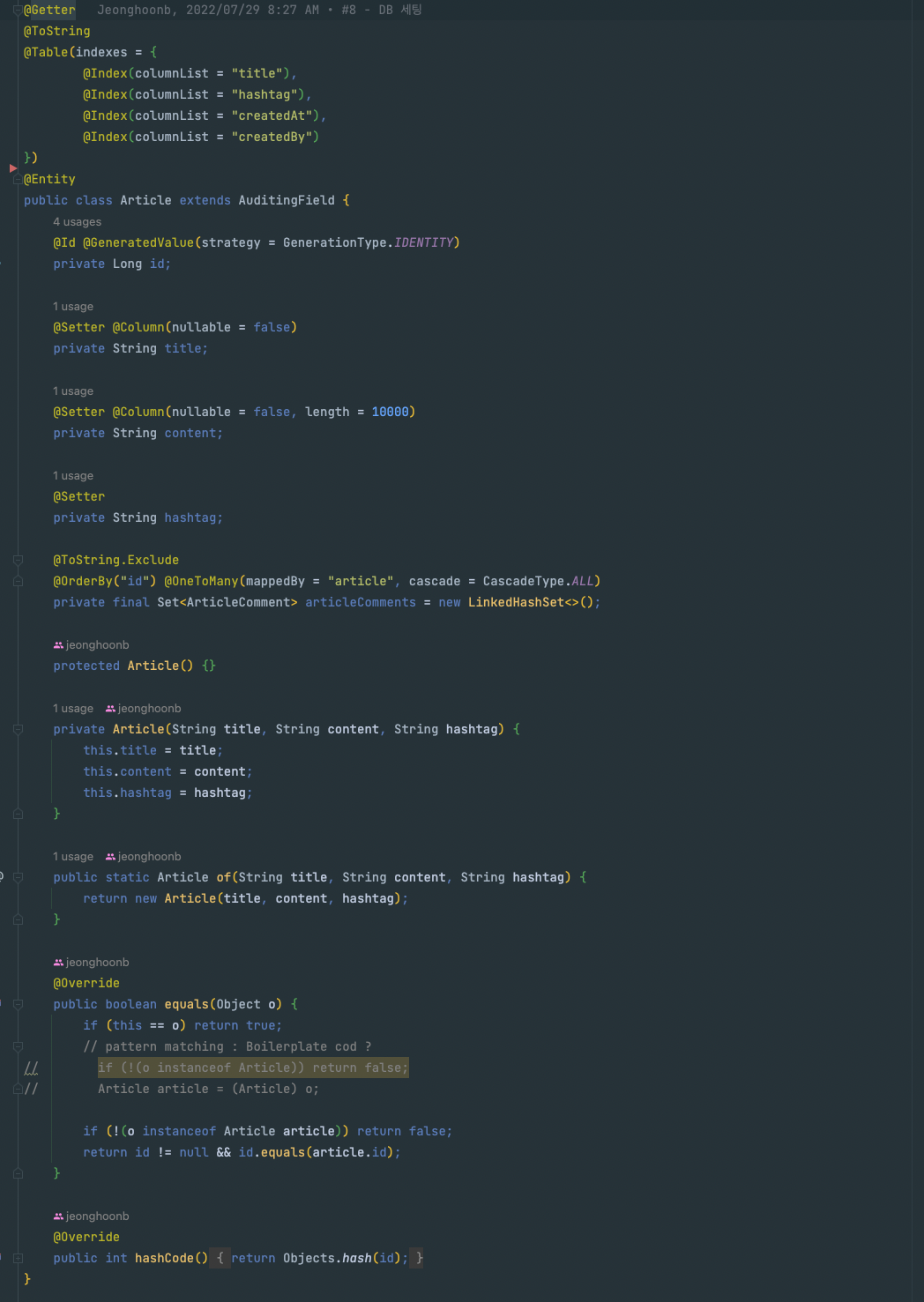Click the highlighted commented instanceof line

(x=253, y=1068)
